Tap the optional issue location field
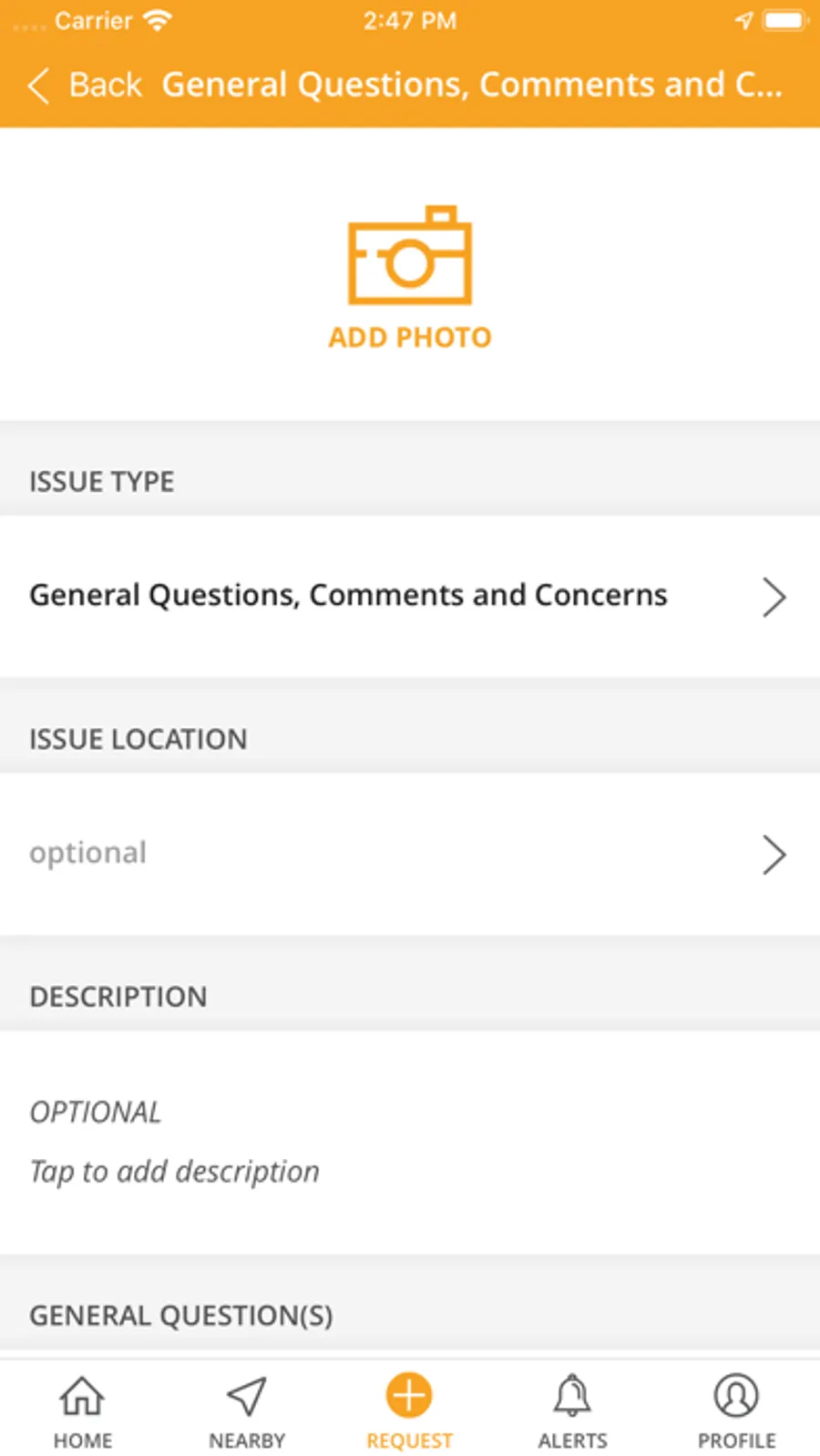This screenshot has width=820, height=1456. (x=88, y=853)
